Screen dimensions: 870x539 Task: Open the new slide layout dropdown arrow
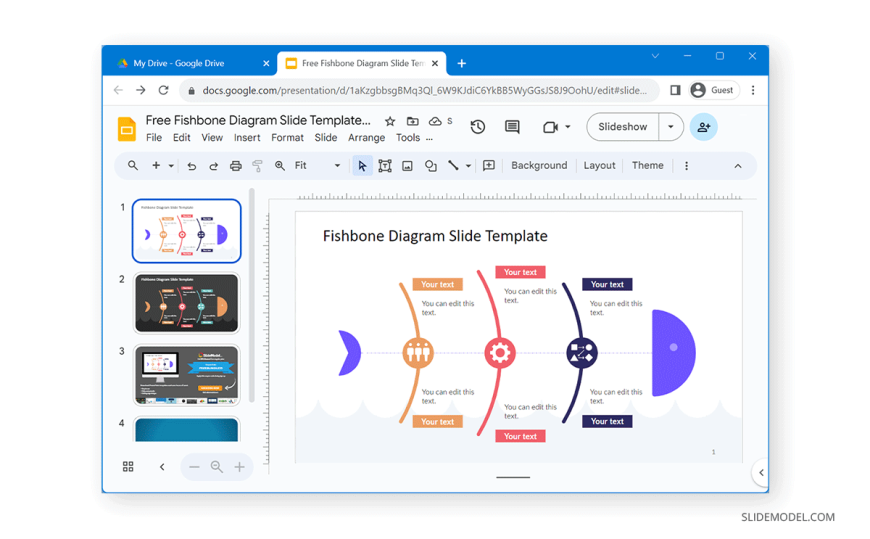tap(171, 165)
